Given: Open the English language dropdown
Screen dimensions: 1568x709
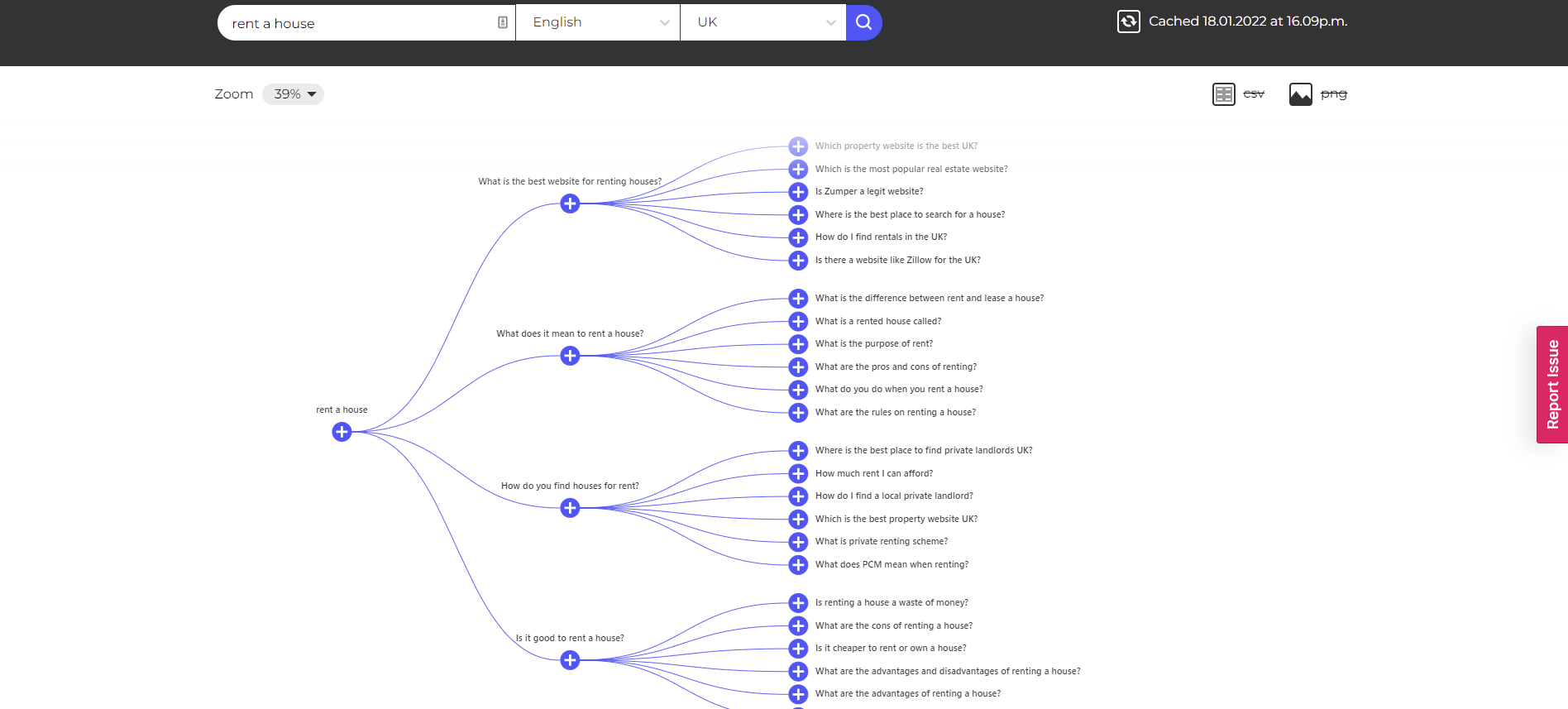Looking at the screenshot, I should 598,22.
